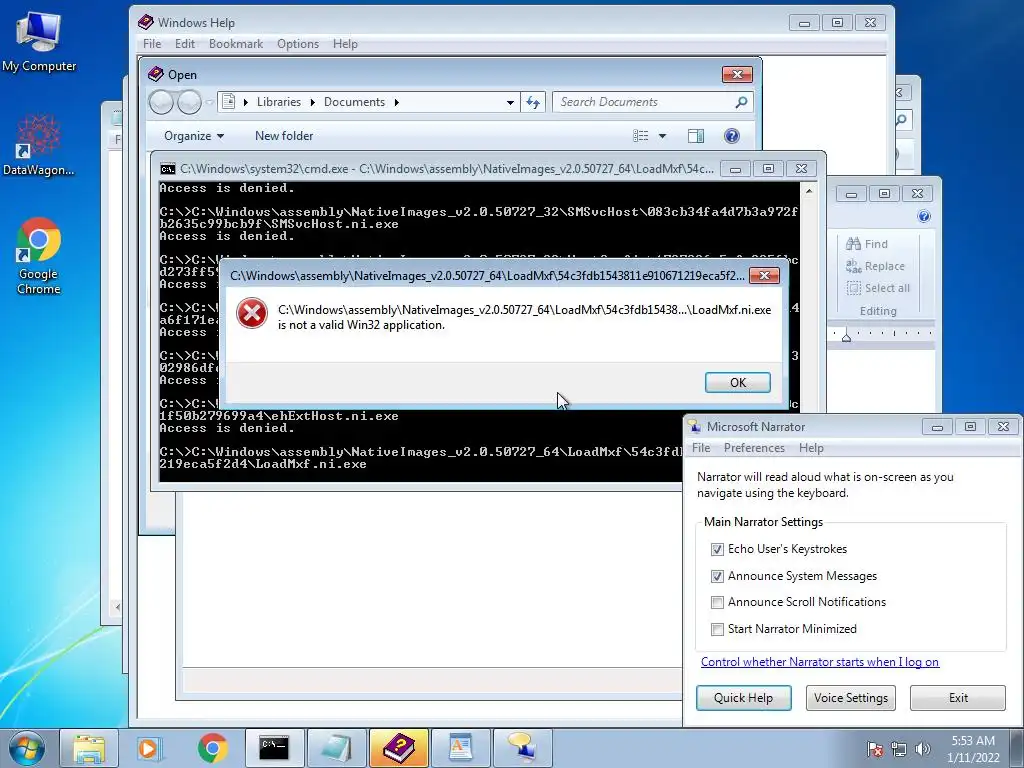Click the help icon in Open dialog toolbar
This screenshot has height=768, width=1024.
[732, 136]
